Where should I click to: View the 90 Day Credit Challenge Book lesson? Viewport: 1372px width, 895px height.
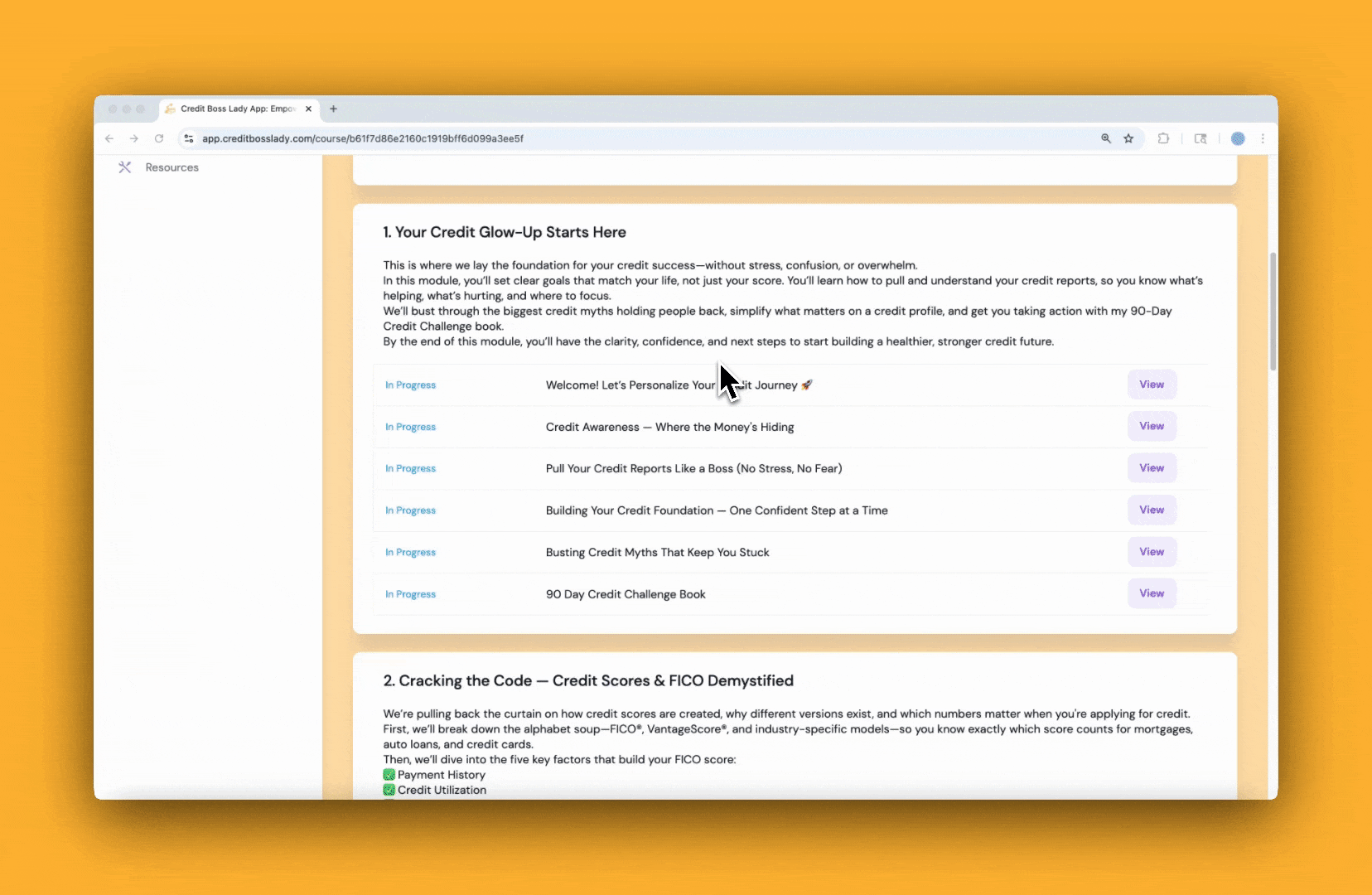(1152, 593)
